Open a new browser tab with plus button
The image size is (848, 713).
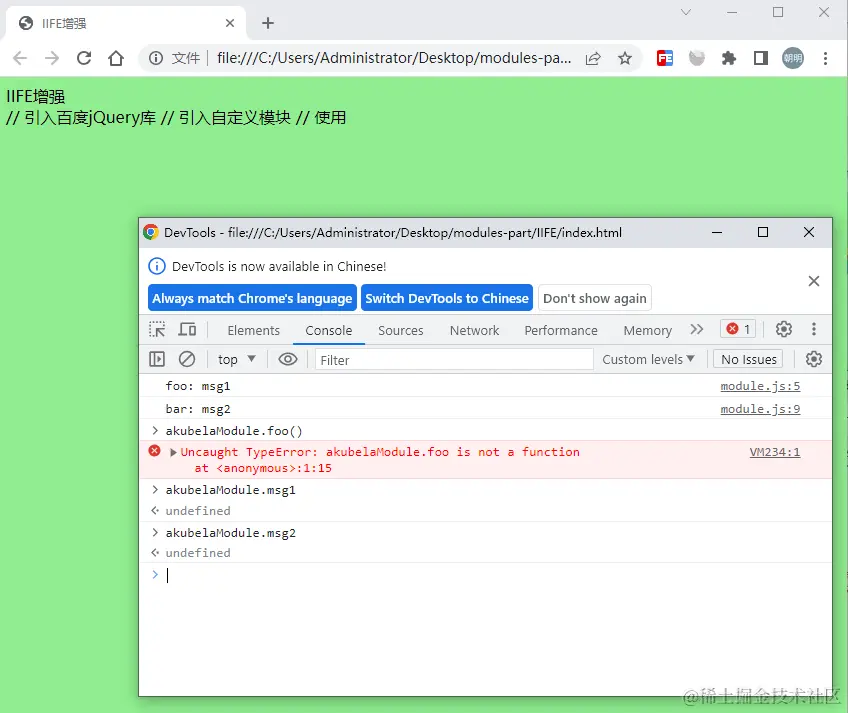click(x=268, y=23)
